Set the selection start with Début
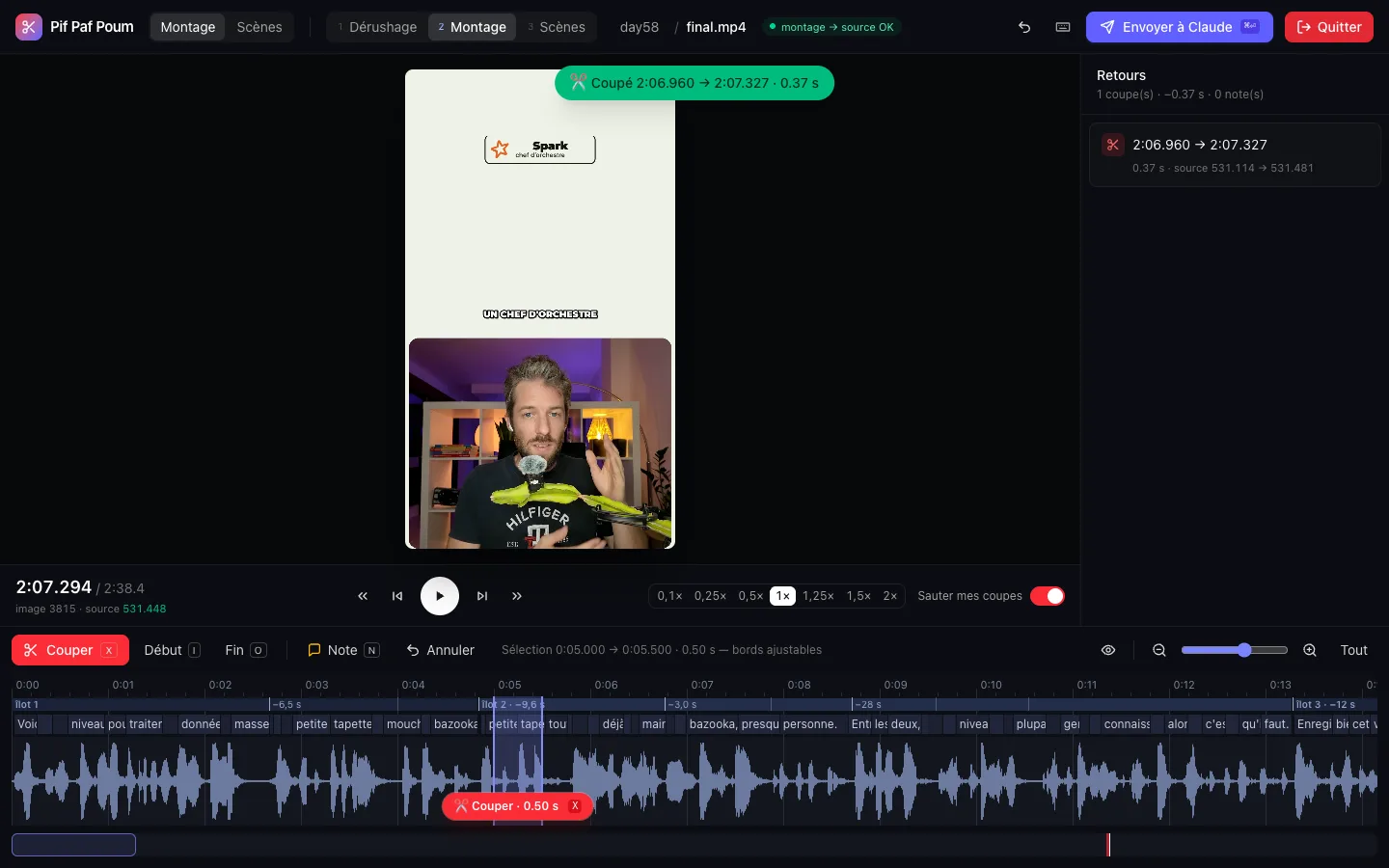The image size is (1389, 868). pos(172,650)
